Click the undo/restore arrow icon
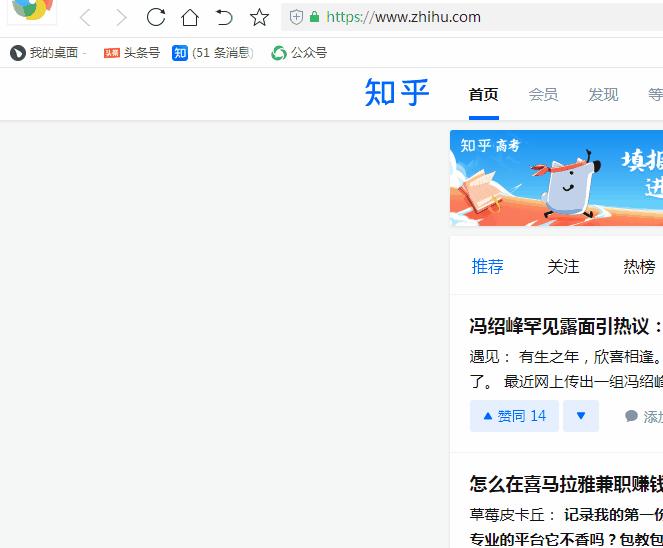 [x=224, y=17]
